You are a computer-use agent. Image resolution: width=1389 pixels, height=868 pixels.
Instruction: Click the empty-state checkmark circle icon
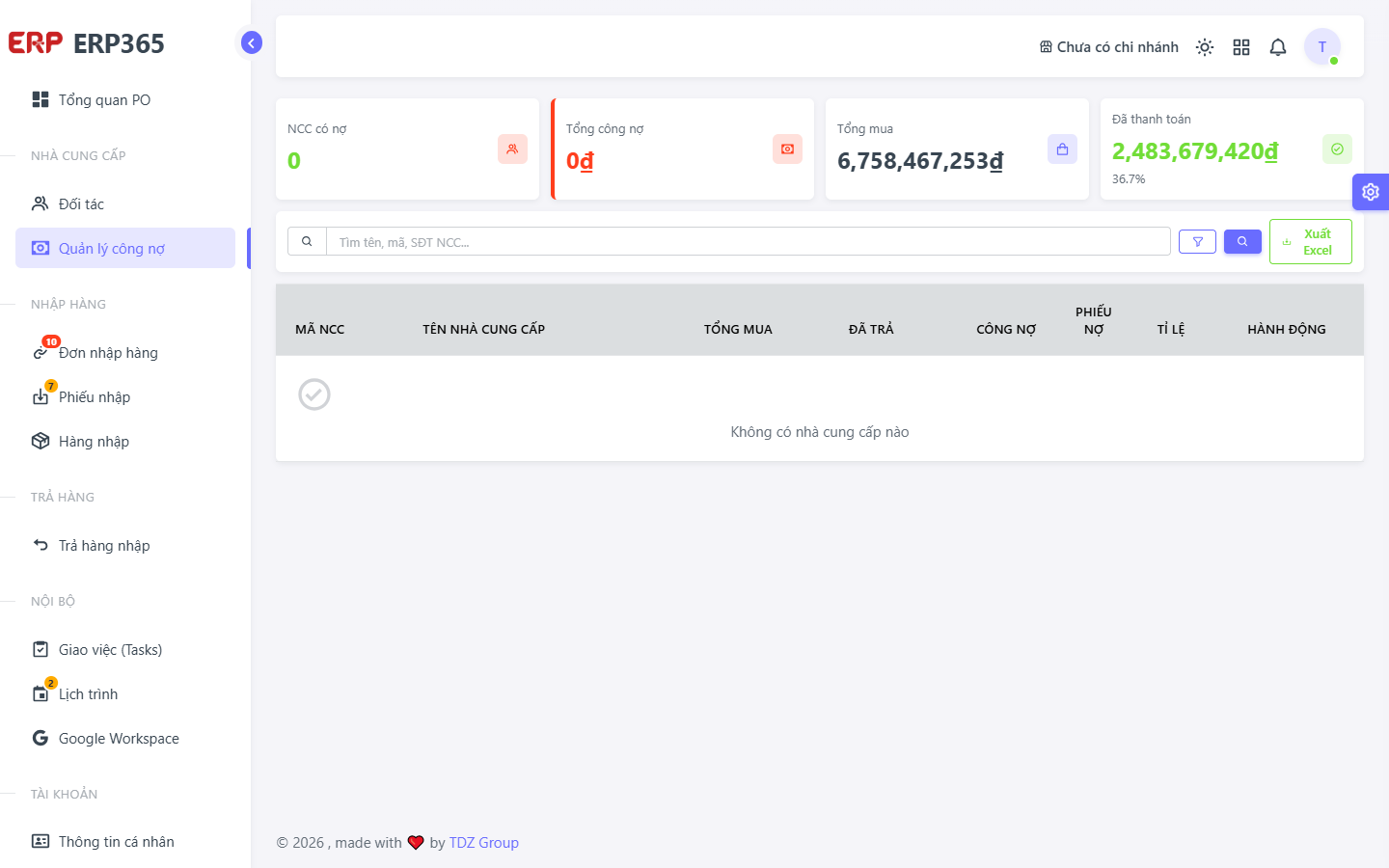[x=314, y=394]
